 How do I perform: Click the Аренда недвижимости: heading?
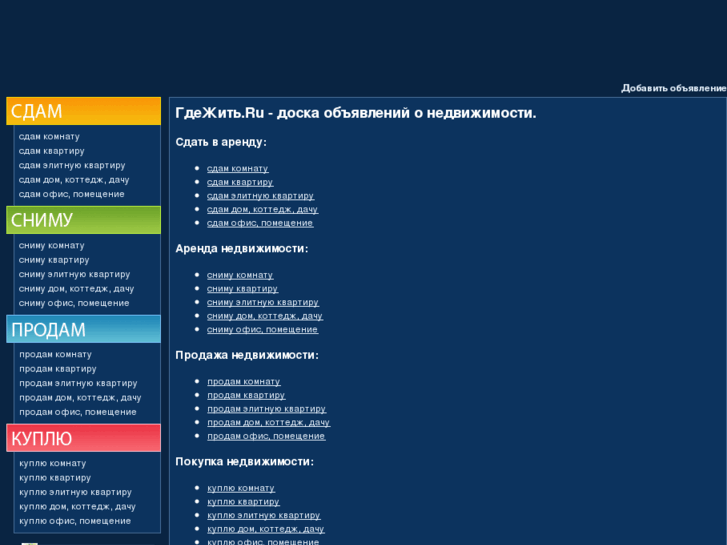(x=242, y=249)
